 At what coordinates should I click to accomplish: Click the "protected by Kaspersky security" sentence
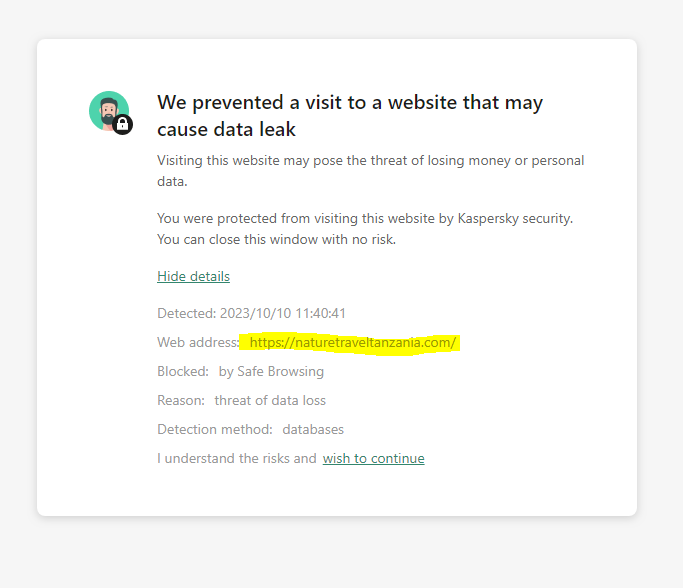365,218
